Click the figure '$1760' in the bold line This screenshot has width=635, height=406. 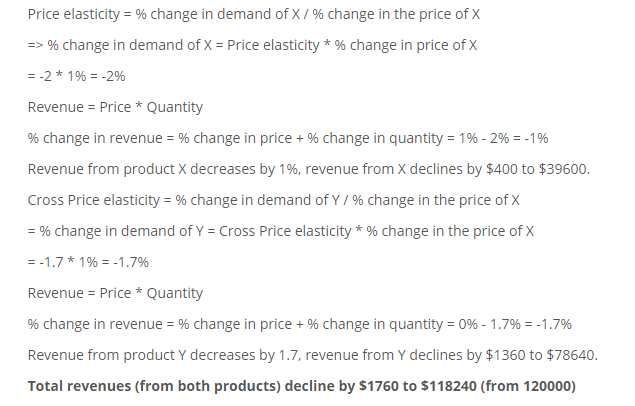pyautogui.click(x=379, y=386)
